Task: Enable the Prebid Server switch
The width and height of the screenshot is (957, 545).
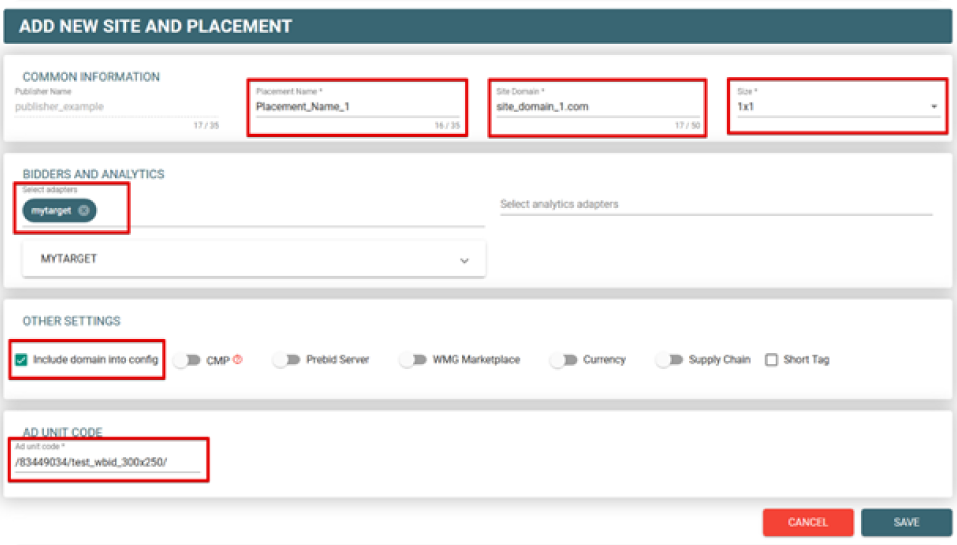Action: tap(287, 359)
